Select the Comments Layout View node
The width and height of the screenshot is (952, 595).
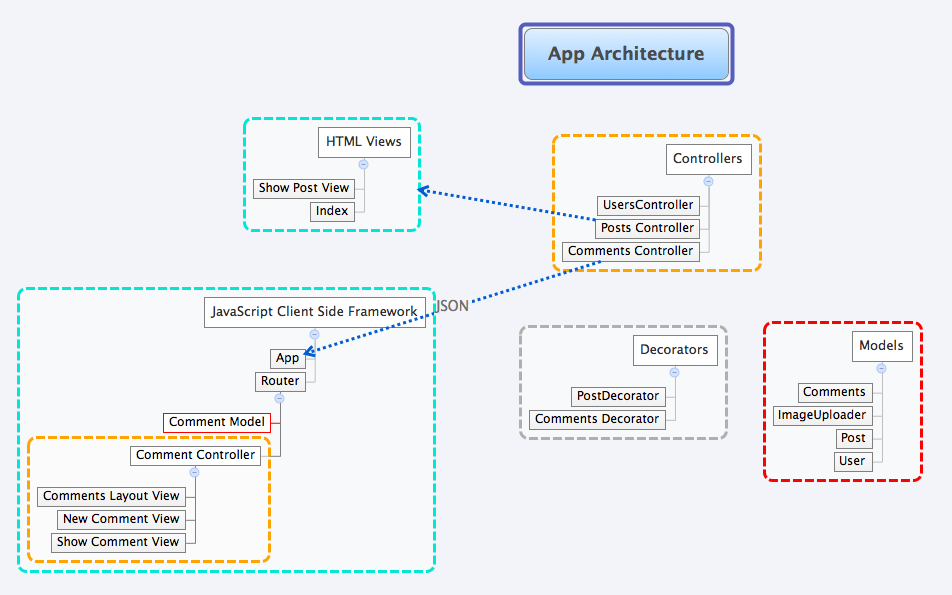pos(111,496)
